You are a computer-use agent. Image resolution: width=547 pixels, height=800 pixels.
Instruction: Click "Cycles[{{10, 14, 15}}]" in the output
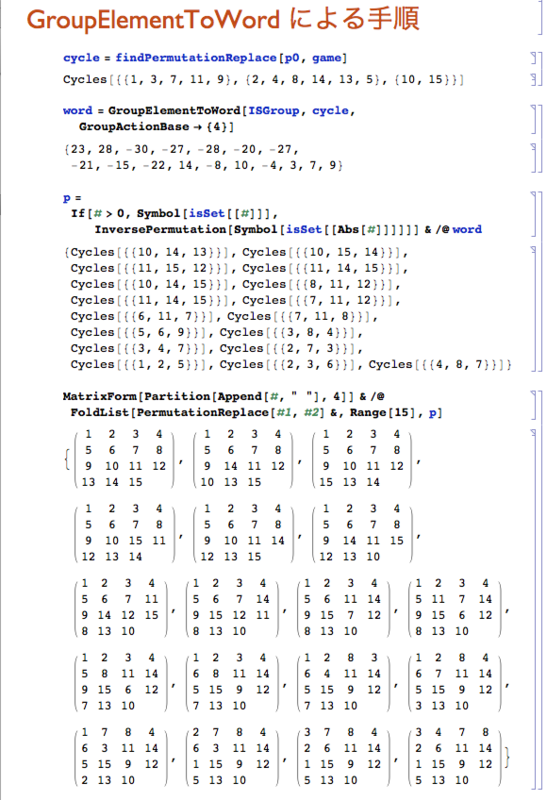[148, 284]
